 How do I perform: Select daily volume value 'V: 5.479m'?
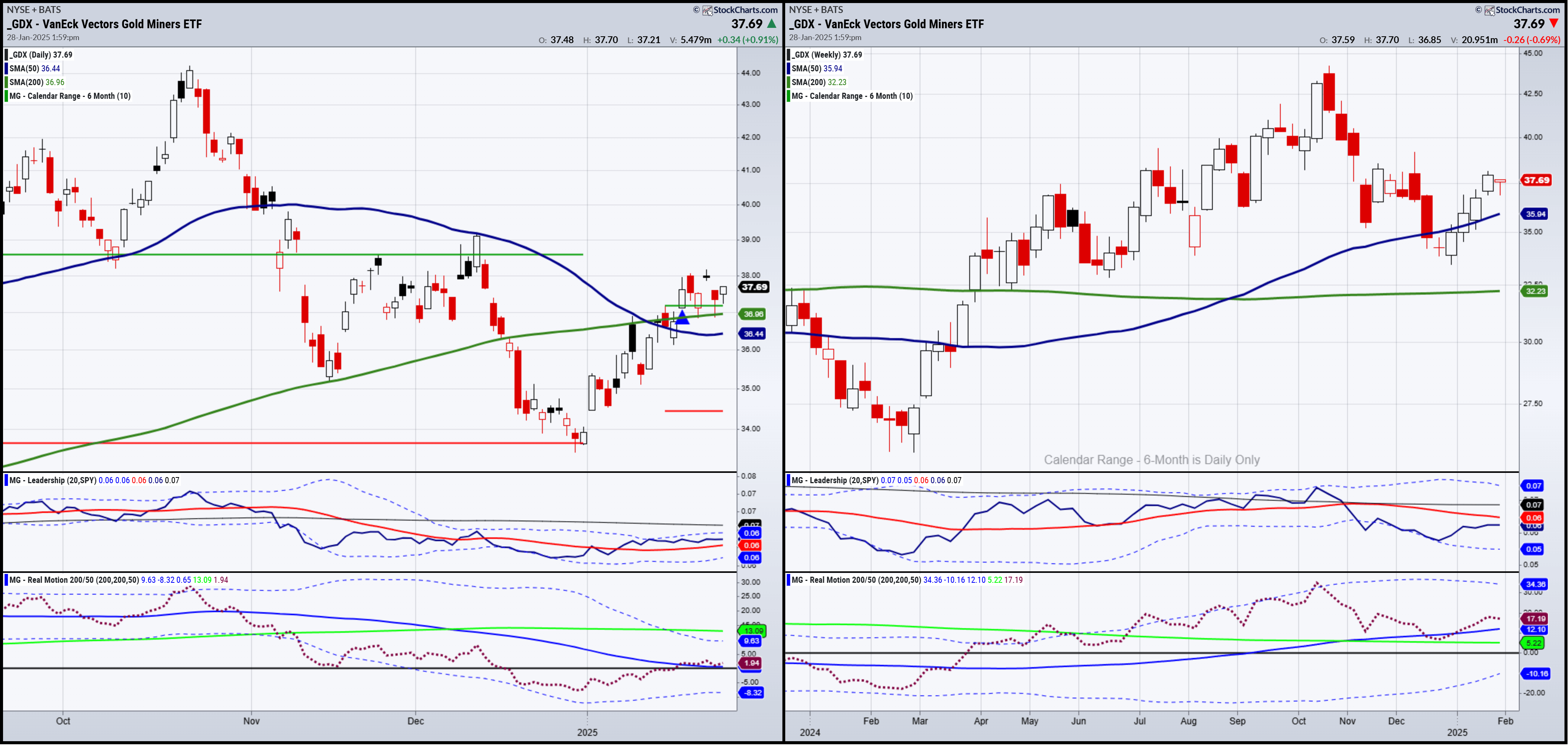(690, 40)
